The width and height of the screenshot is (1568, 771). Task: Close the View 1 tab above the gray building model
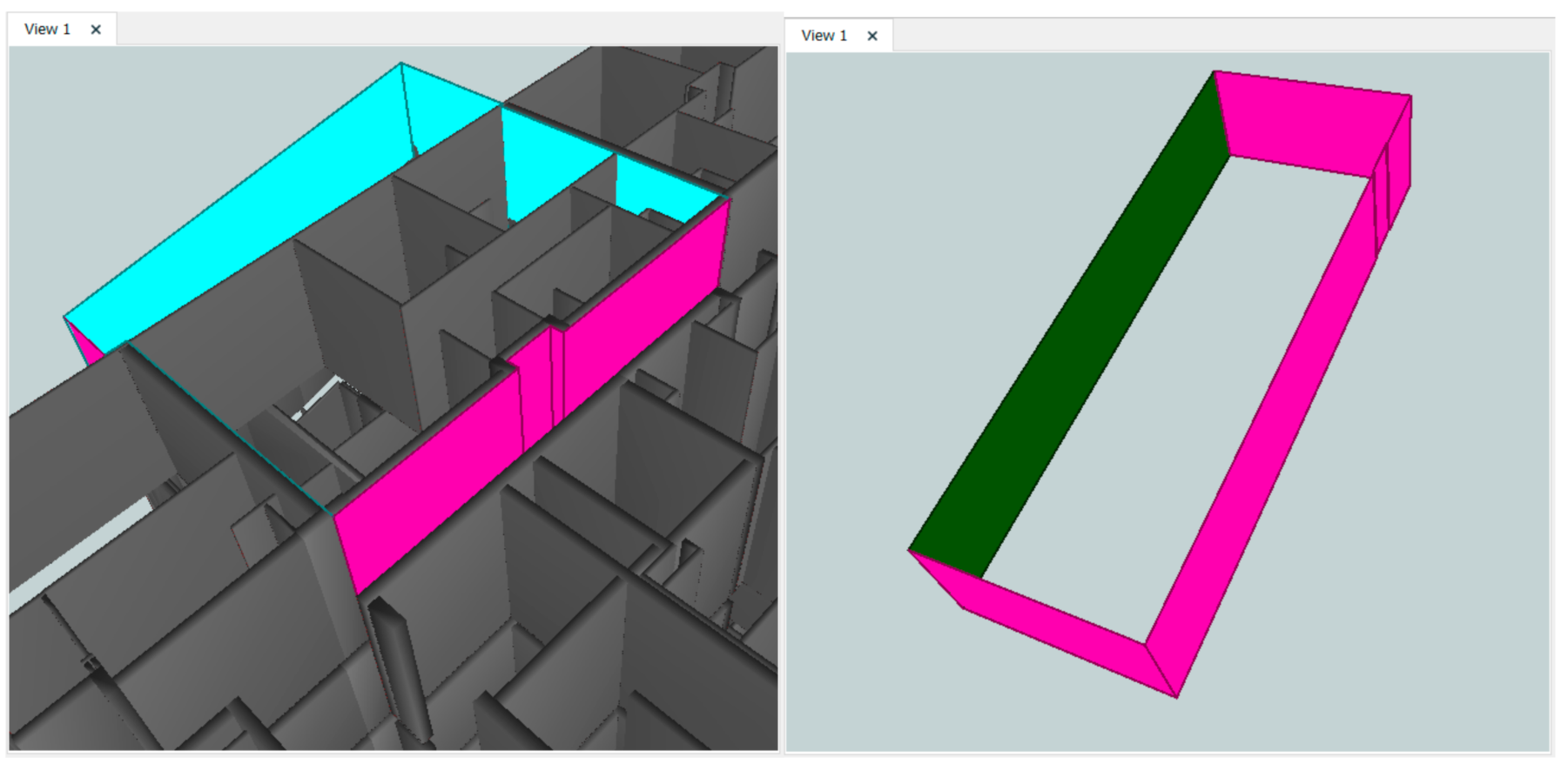coord(96,30)
